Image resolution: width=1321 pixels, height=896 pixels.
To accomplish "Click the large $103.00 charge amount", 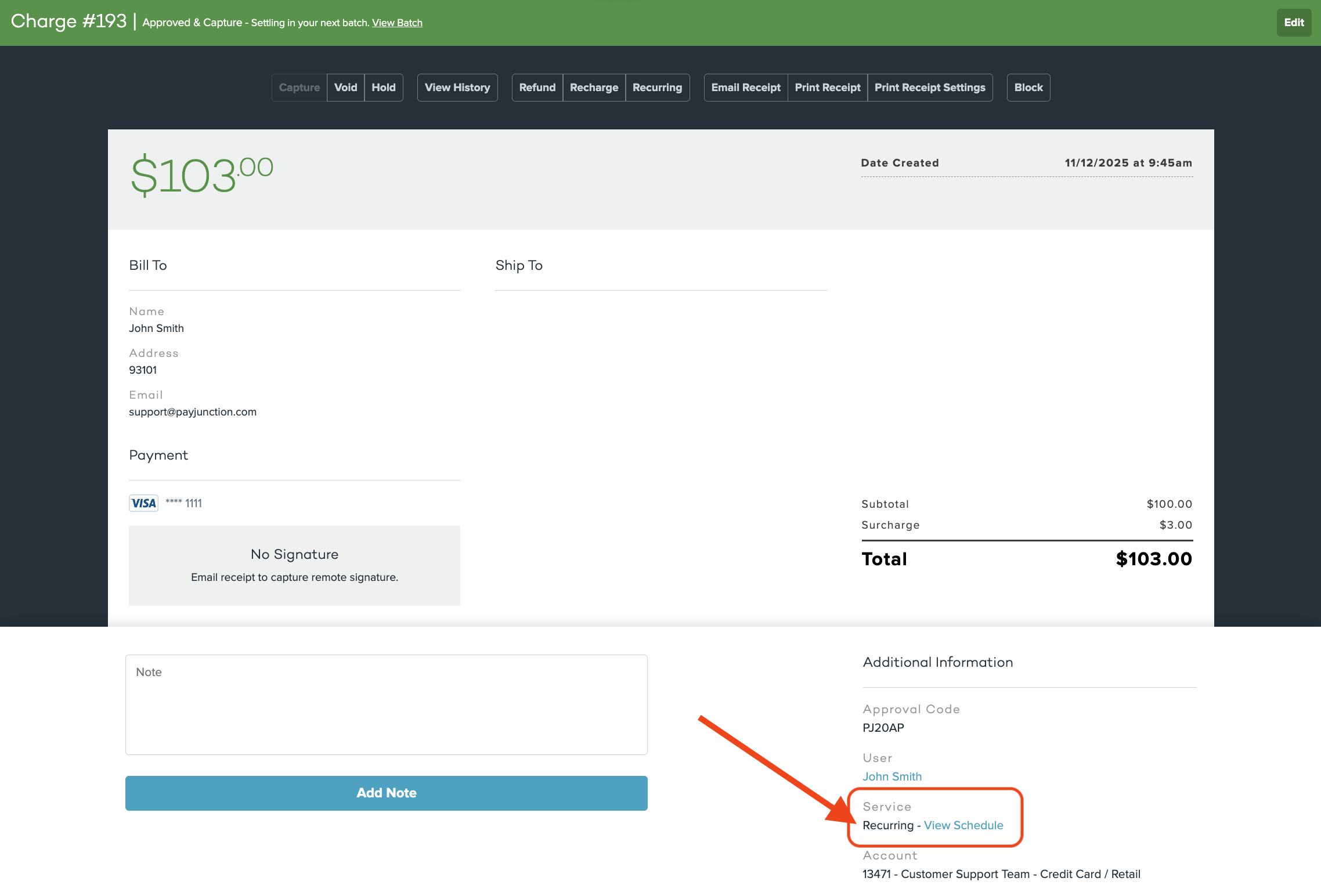I will [202, 175].
